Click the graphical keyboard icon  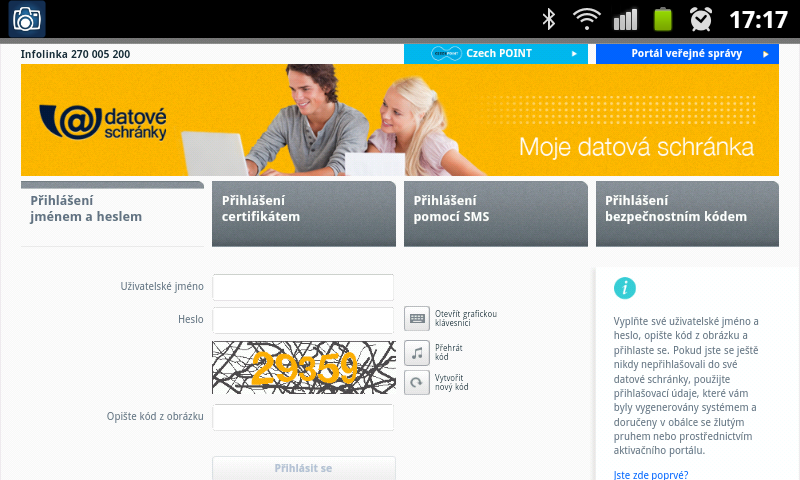click(416, 318)
